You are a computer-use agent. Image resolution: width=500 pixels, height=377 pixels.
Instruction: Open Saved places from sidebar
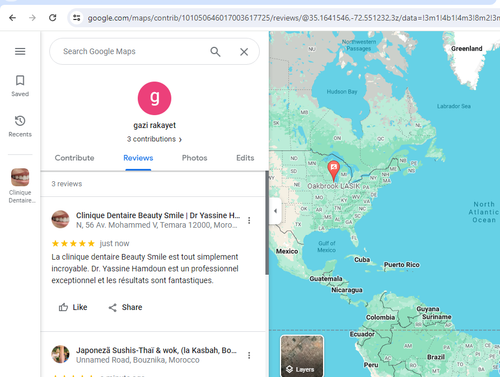coord(20,86)
